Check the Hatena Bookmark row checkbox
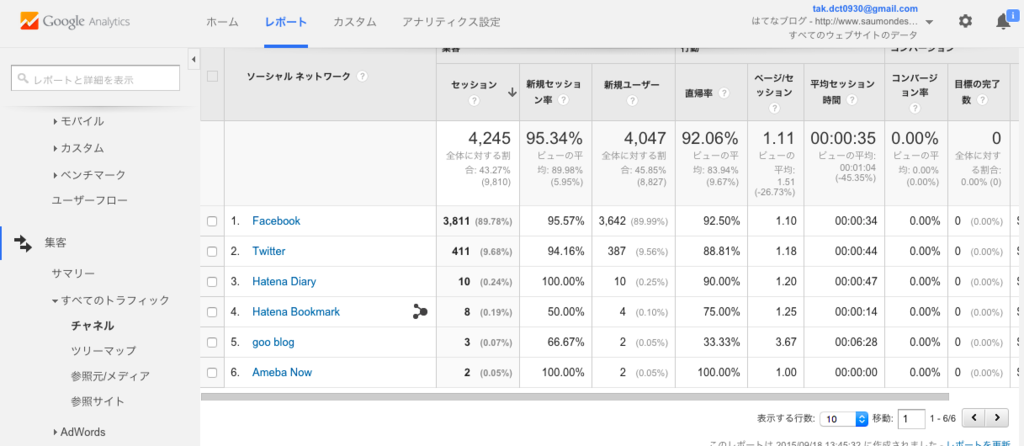Screen dimensions: 1024x446 pos(212,312)
